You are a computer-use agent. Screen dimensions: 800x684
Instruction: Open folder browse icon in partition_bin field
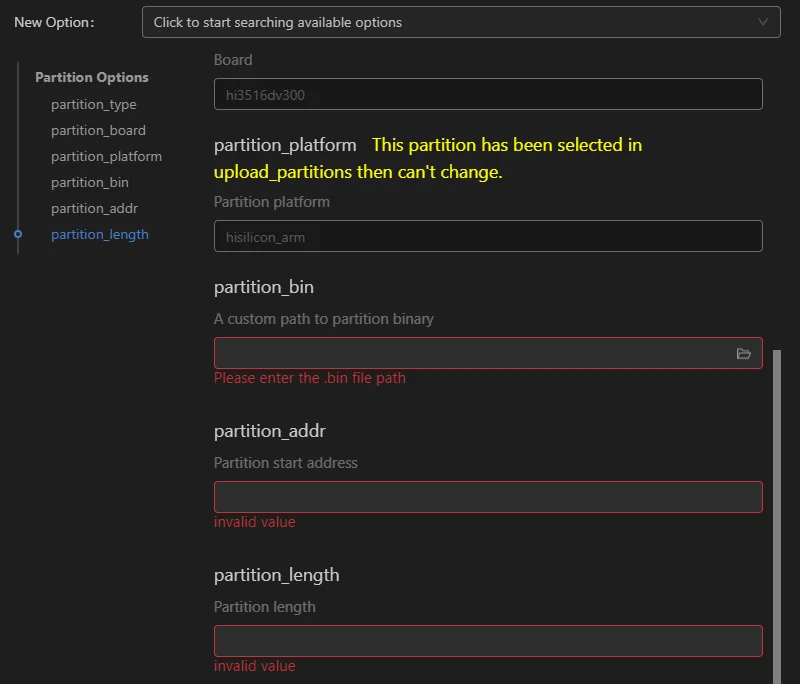[x=743, y=353]
